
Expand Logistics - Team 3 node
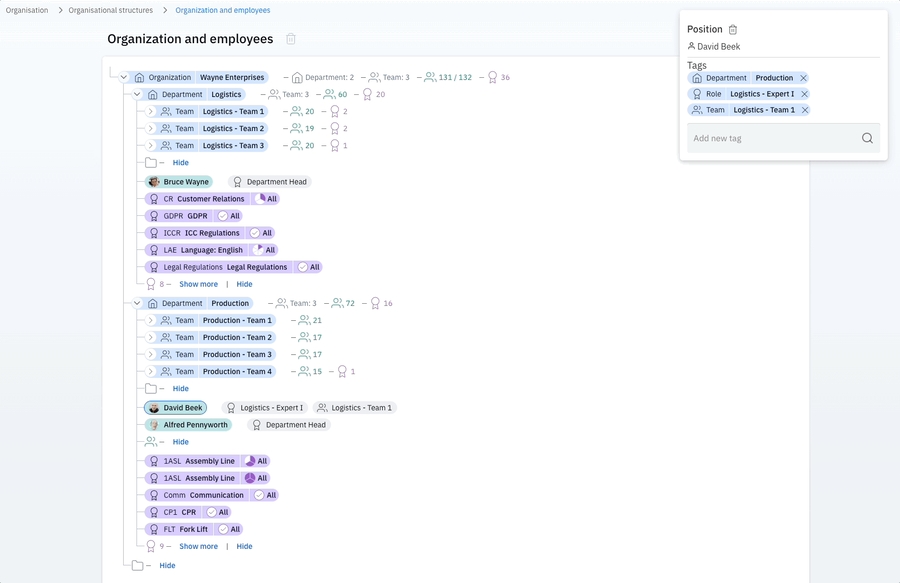coord(151,146)
